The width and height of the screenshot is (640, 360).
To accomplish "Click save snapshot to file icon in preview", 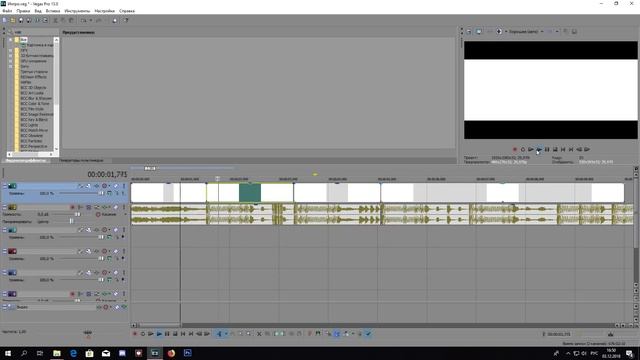I will click(x=574, y=31).
